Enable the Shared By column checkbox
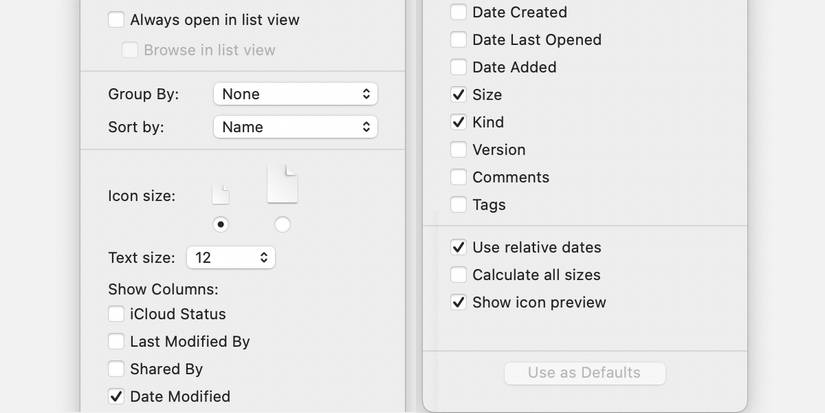The width and height of the screenshot is (825, 413). [116, 369]
